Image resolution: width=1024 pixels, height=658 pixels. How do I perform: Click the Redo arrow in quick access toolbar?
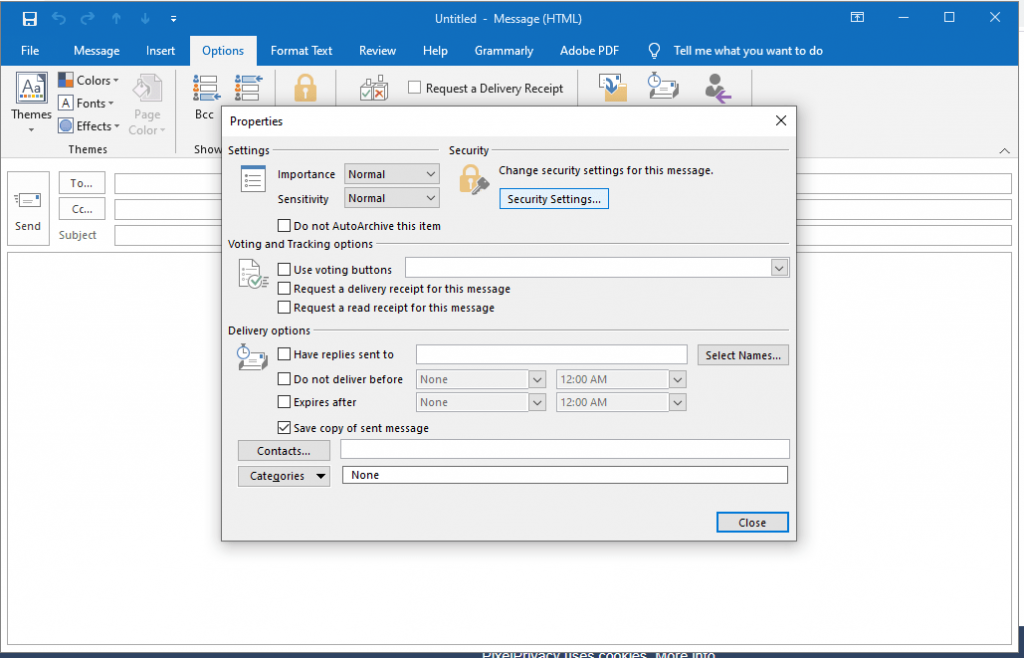tap(88, 18)
